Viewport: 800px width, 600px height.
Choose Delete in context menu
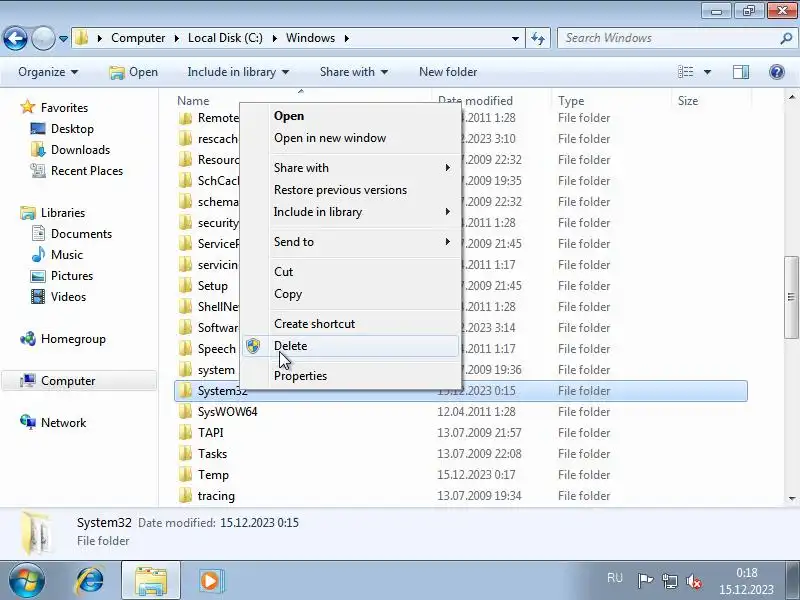(351, 346)
